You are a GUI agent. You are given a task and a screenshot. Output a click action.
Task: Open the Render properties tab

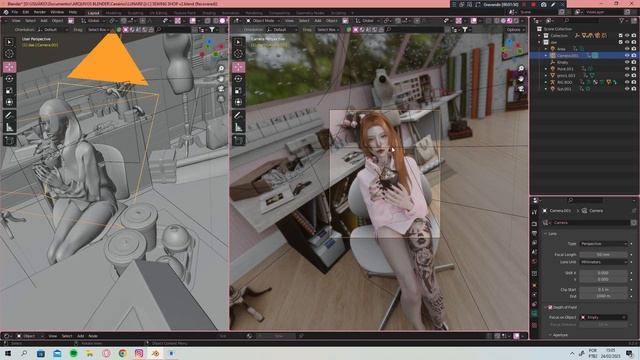pyautogui.click(x=534, y=224)
